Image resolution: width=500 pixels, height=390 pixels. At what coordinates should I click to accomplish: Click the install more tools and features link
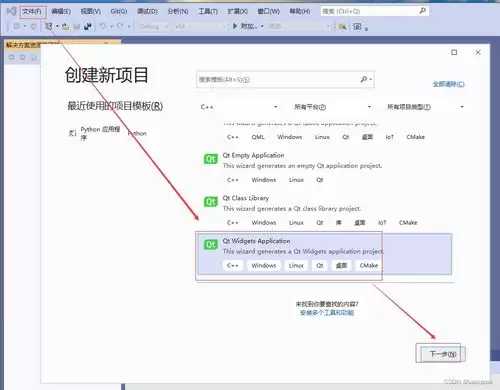[x=327, y=313]
